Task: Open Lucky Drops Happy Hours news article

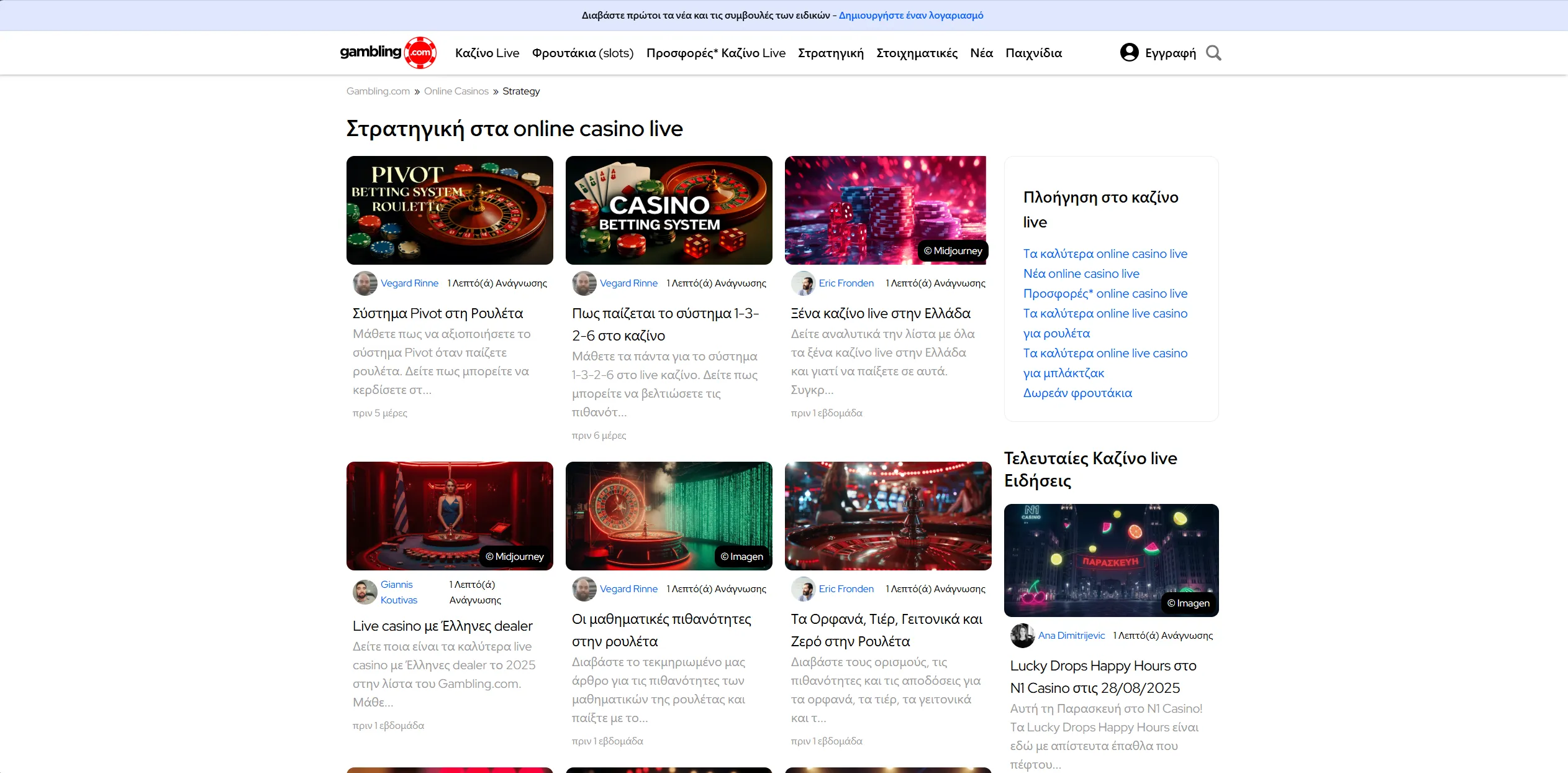Action: [x=1103, y=677]
